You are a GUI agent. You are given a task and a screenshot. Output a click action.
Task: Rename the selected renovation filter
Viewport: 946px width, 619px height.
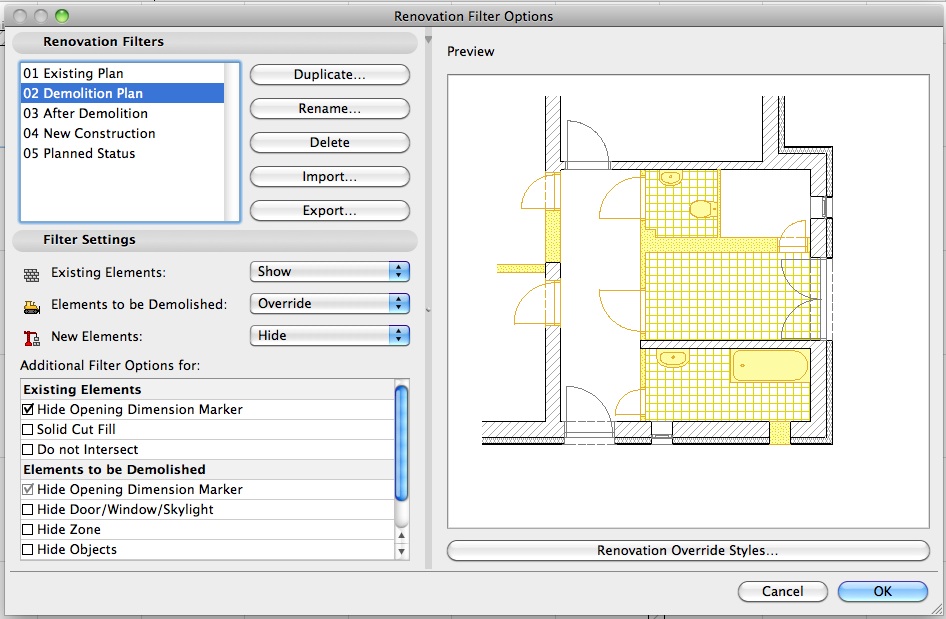tap(329, 108)
